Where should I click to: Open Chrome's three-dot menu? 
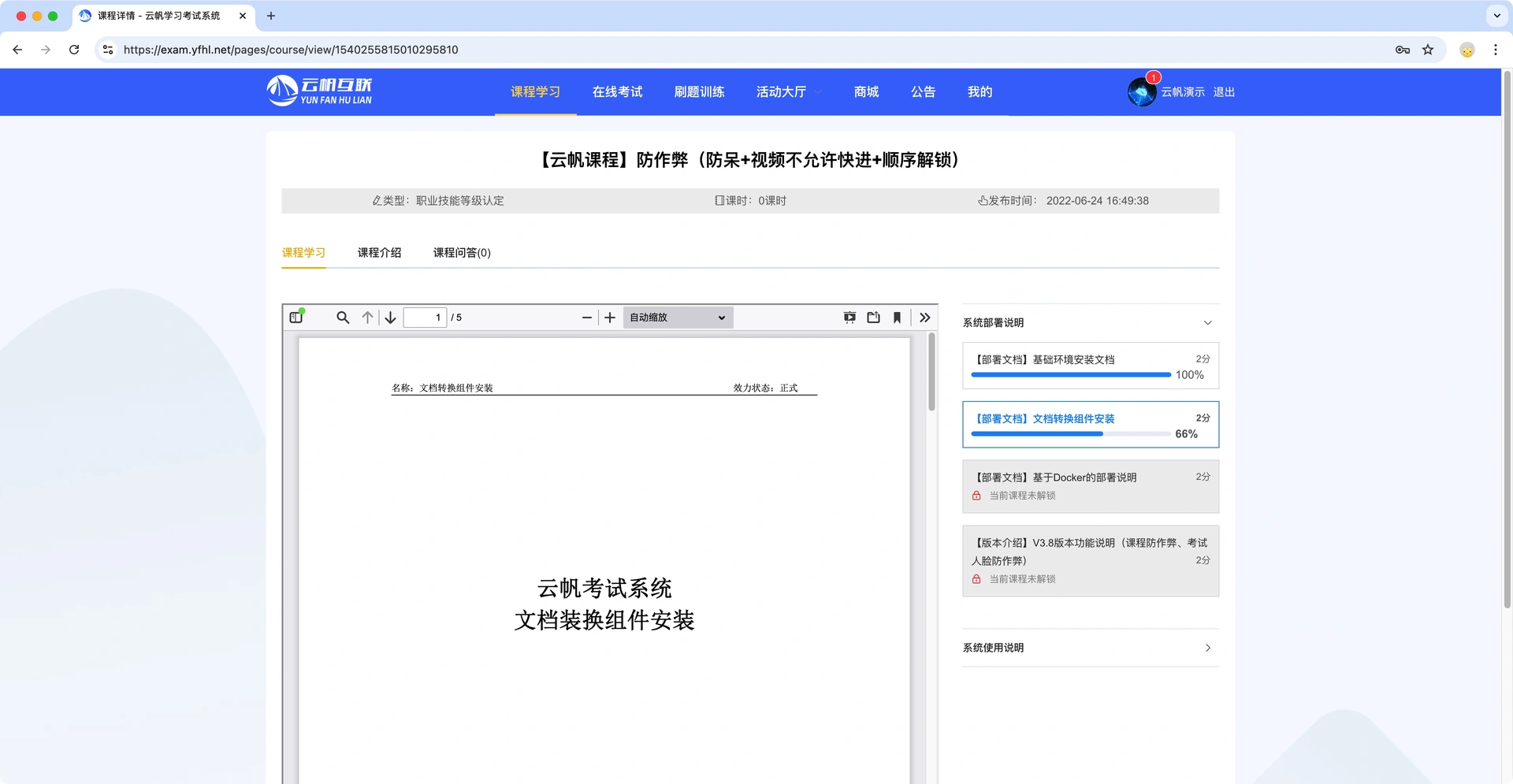(x=1496, y=50)
